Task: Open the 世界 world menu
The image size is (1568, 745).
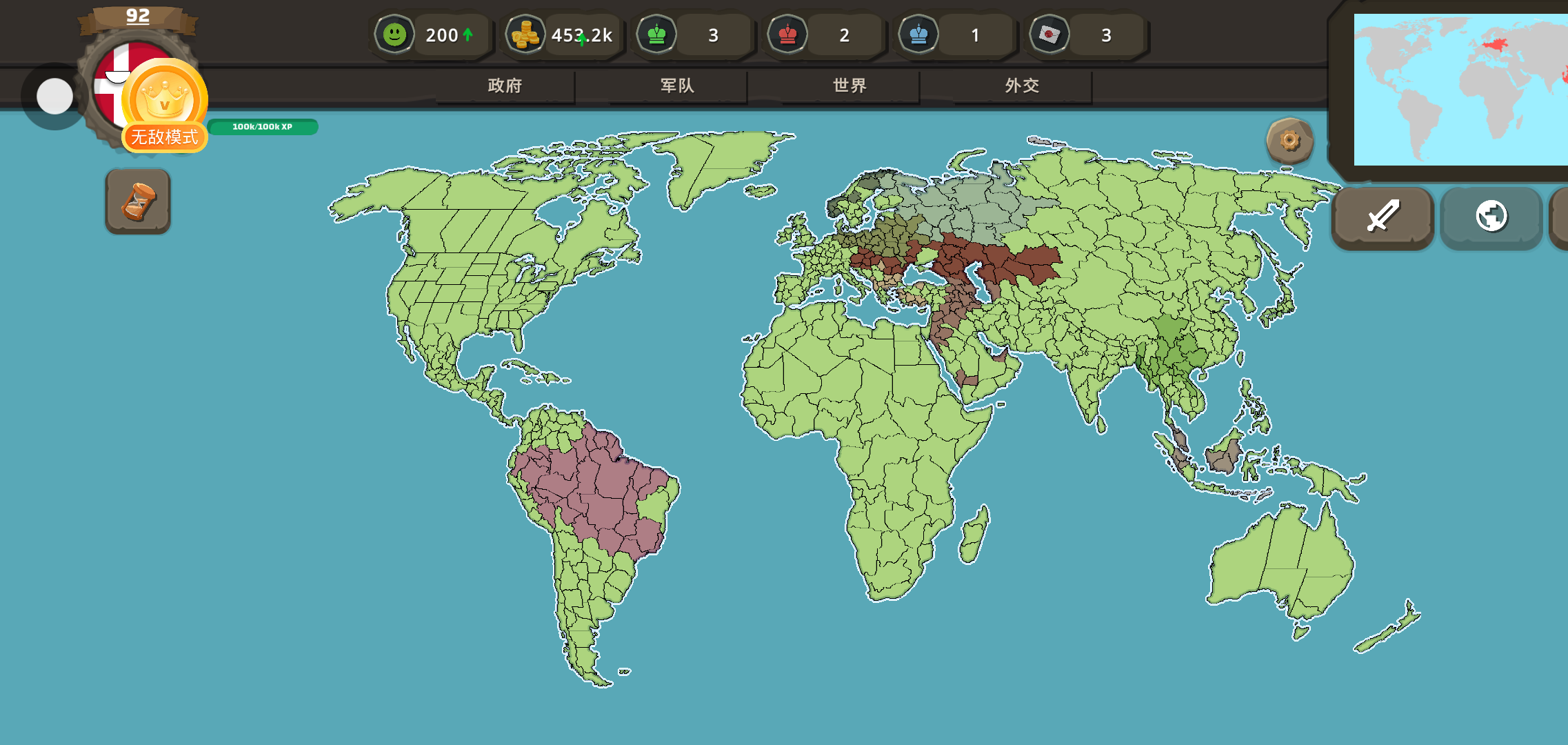Action: pos(850,86)
